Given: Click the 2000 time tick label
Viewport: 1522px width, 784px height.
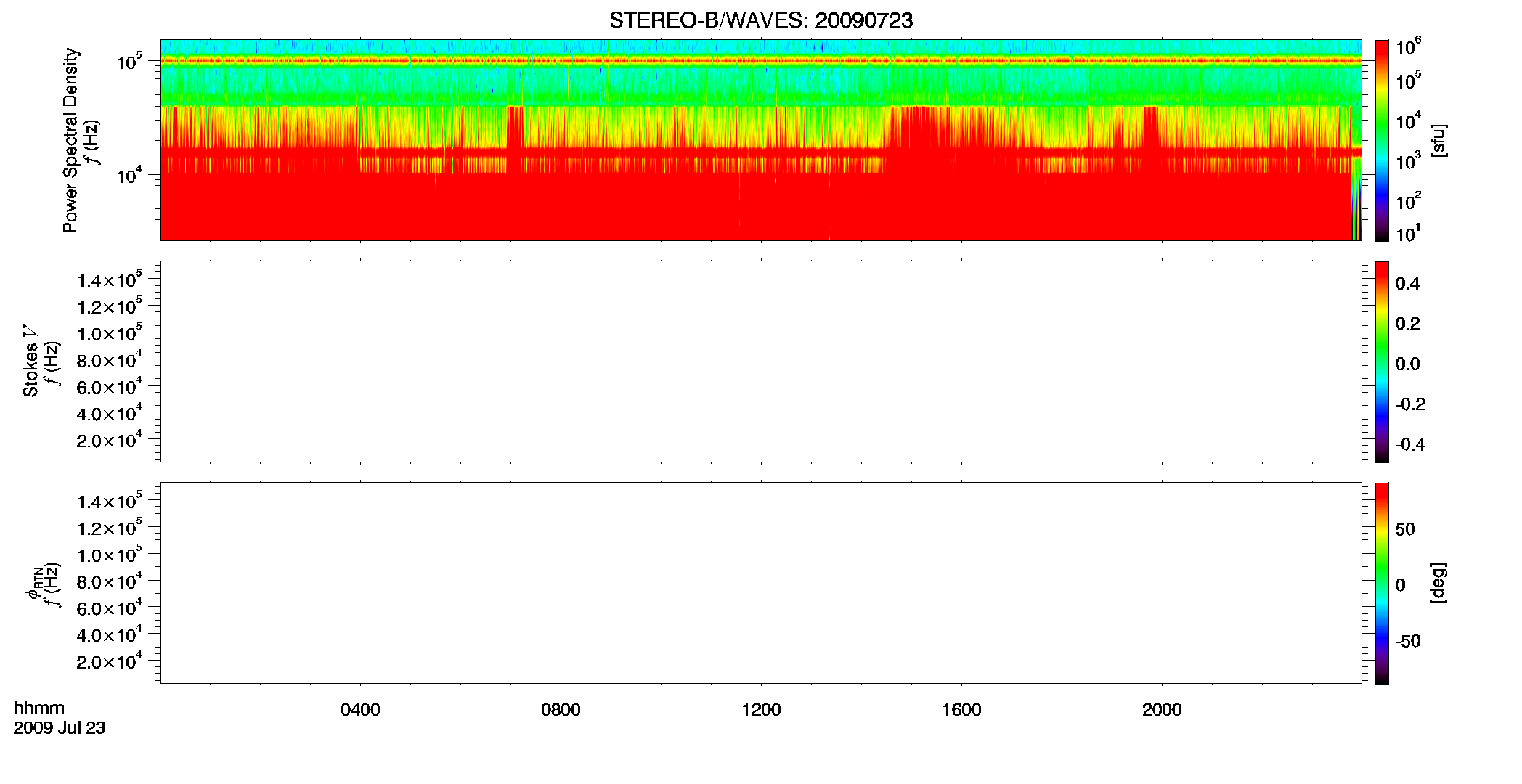Looking at the screenshot, I should click(1162, 710).
